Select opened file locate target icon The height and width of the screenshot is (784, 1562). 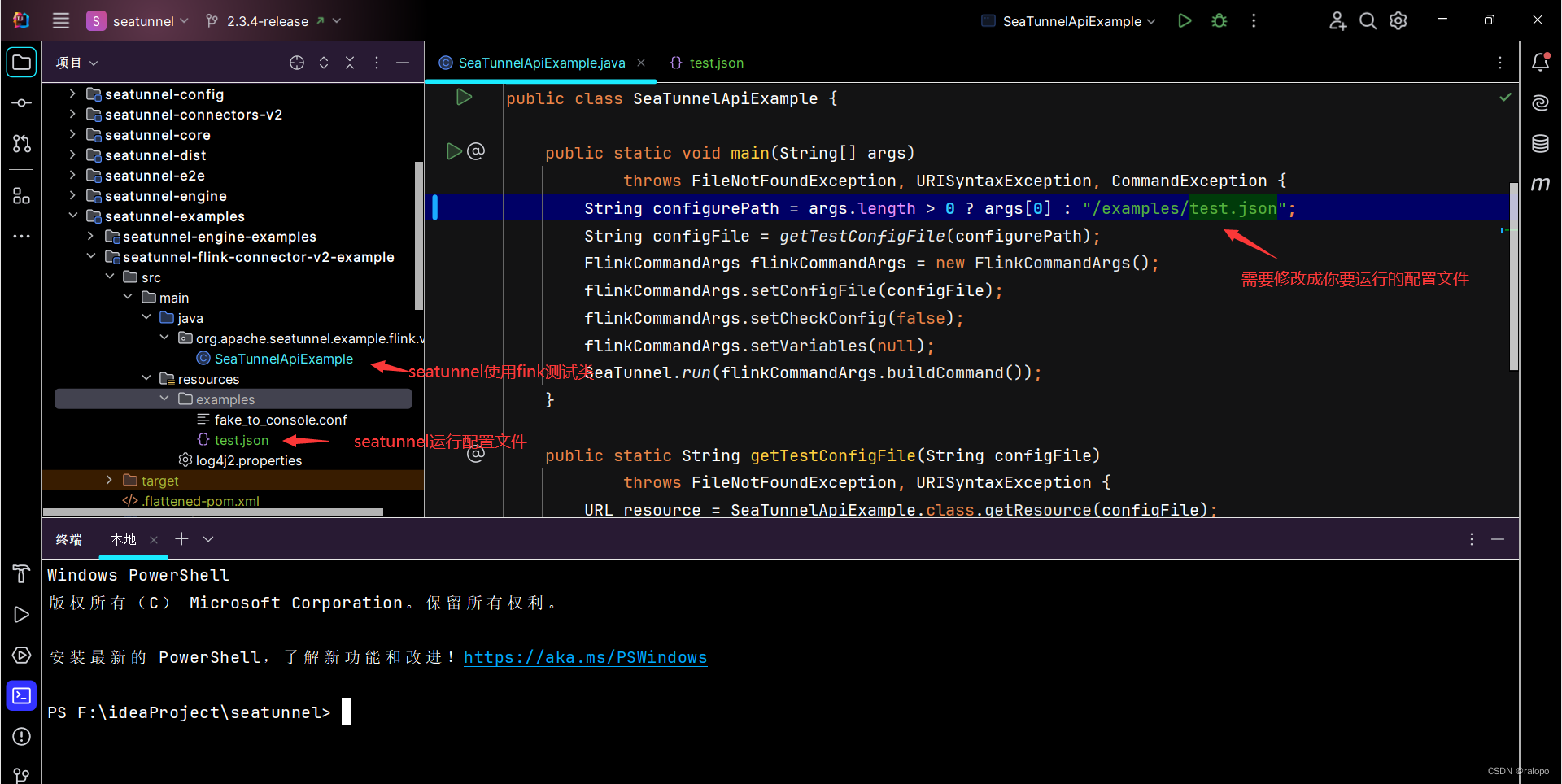point(297,63)
